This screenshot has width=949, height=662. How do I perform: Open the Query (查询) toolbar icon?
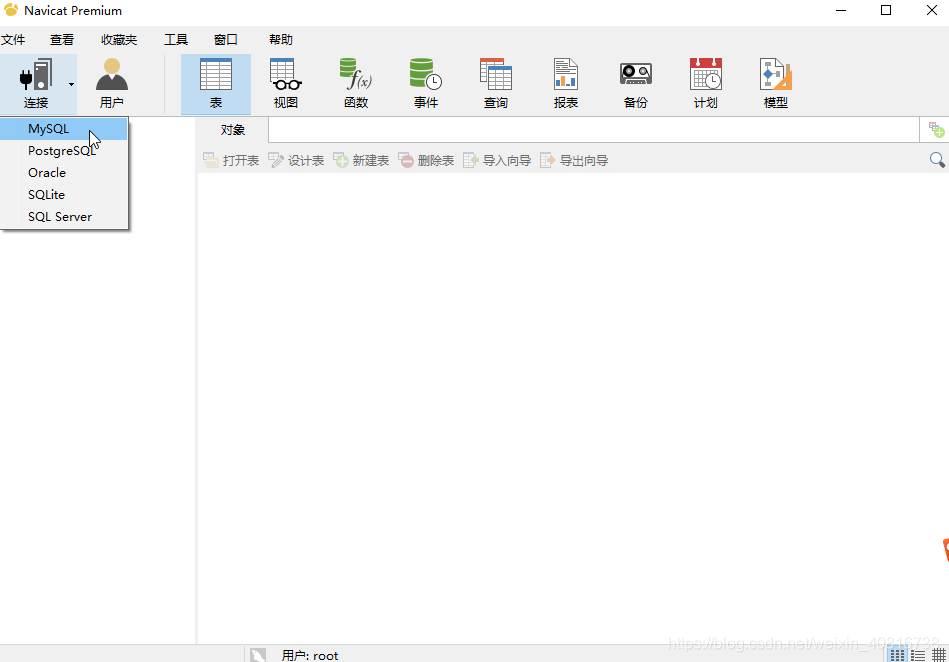click(496, 84)
